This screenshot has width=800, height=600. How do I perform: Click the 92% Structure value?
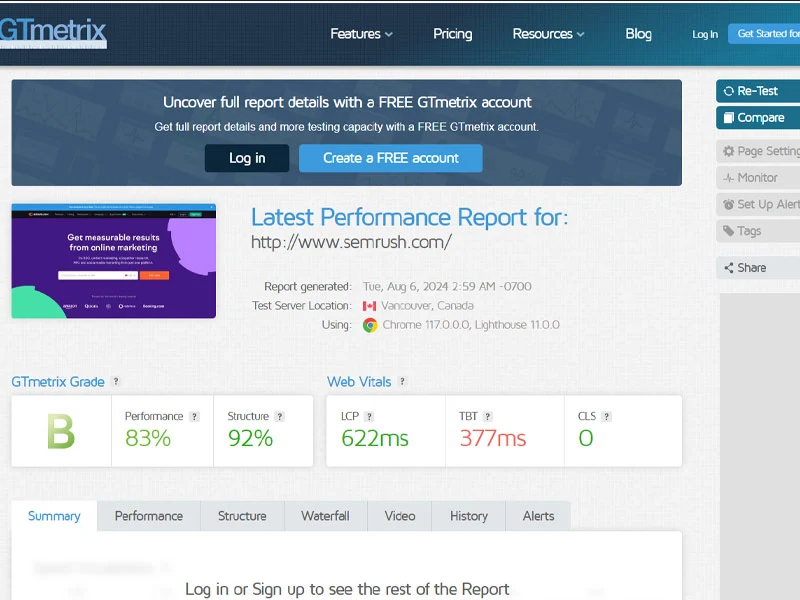(251, 438)
